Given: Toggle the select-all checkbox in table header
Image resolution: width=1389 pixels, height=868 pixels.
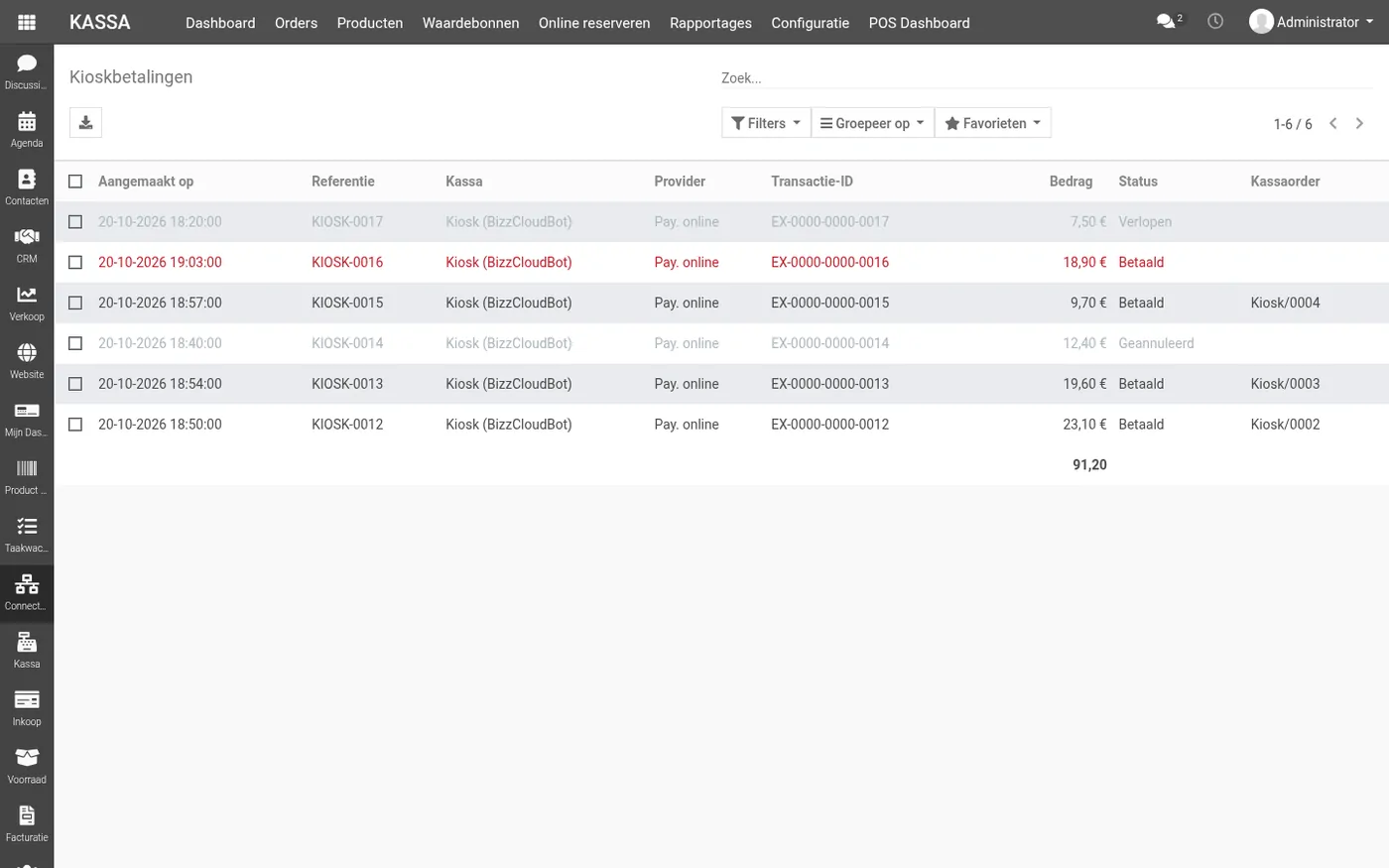Looking at the screenshot, I should click(75, 182).
